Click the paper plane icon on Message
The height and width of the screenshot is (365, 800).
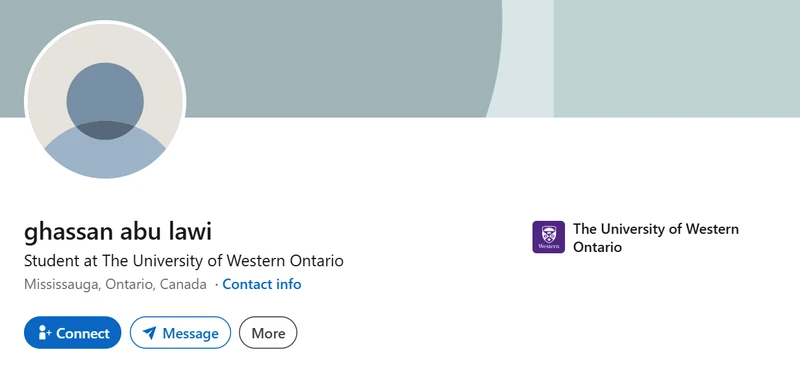pos(149,333)
